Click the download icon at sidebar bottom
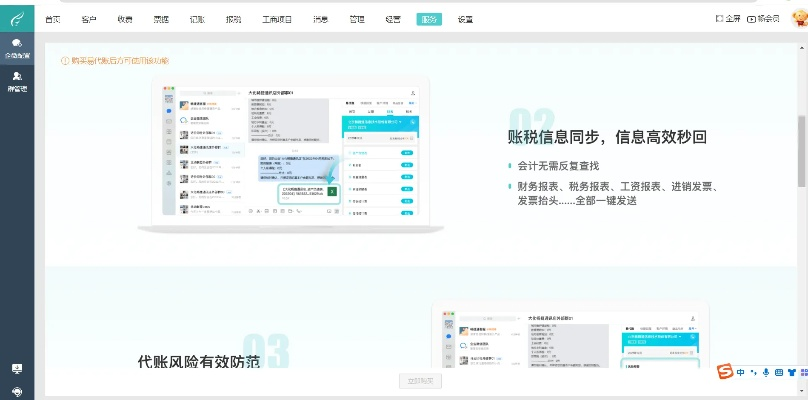808x400 pixels. coord(16,369)
